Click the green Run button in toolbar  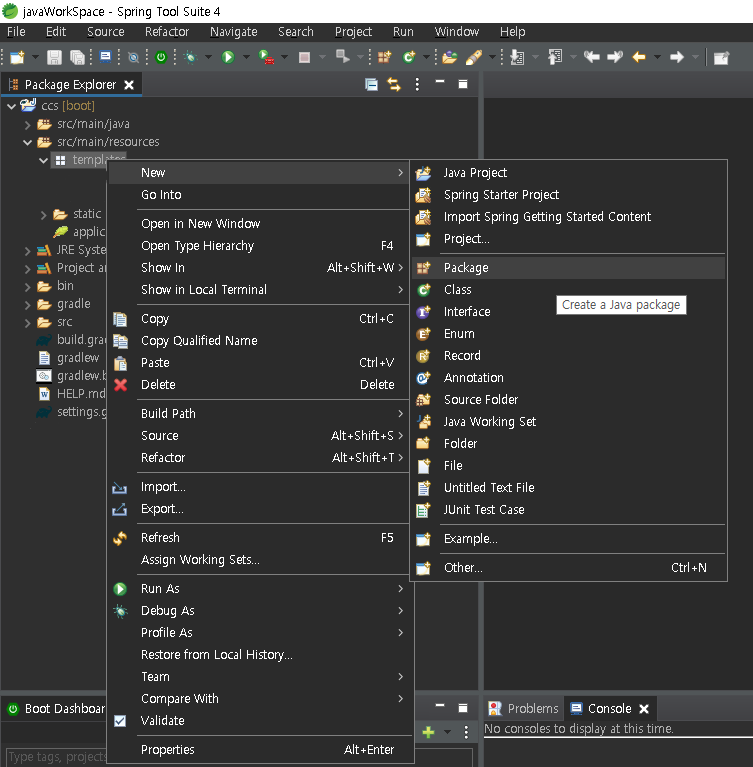[228, 57]
